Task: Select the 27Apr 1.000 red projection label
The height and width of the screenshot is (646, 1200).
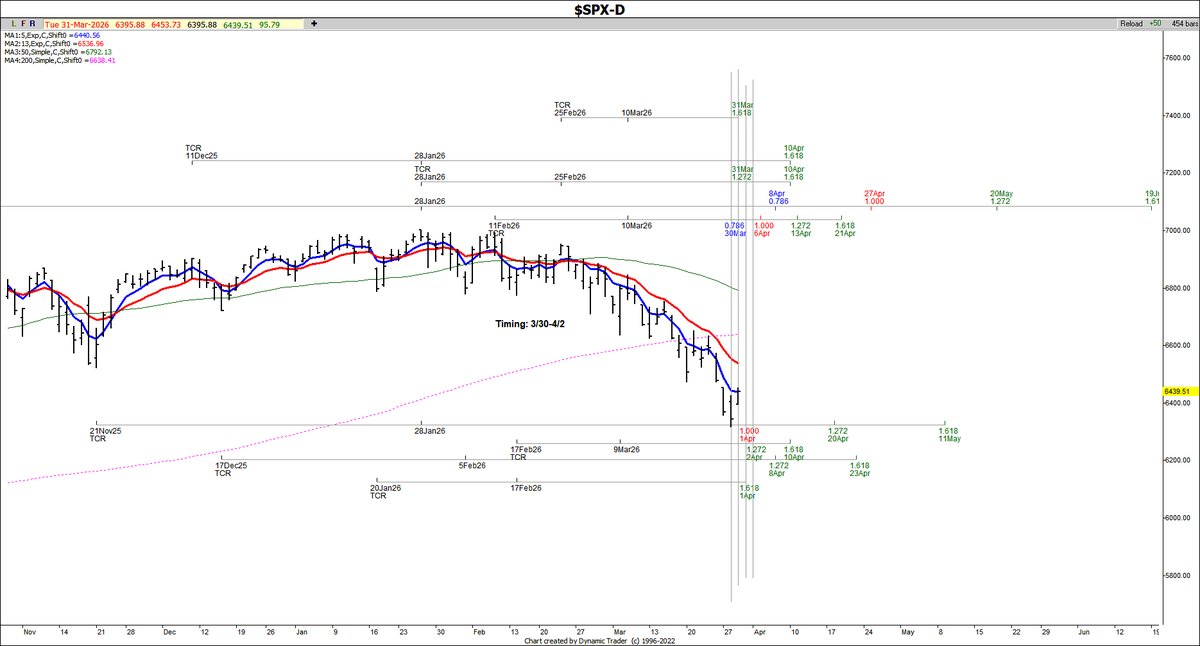Action: point(874,196)
